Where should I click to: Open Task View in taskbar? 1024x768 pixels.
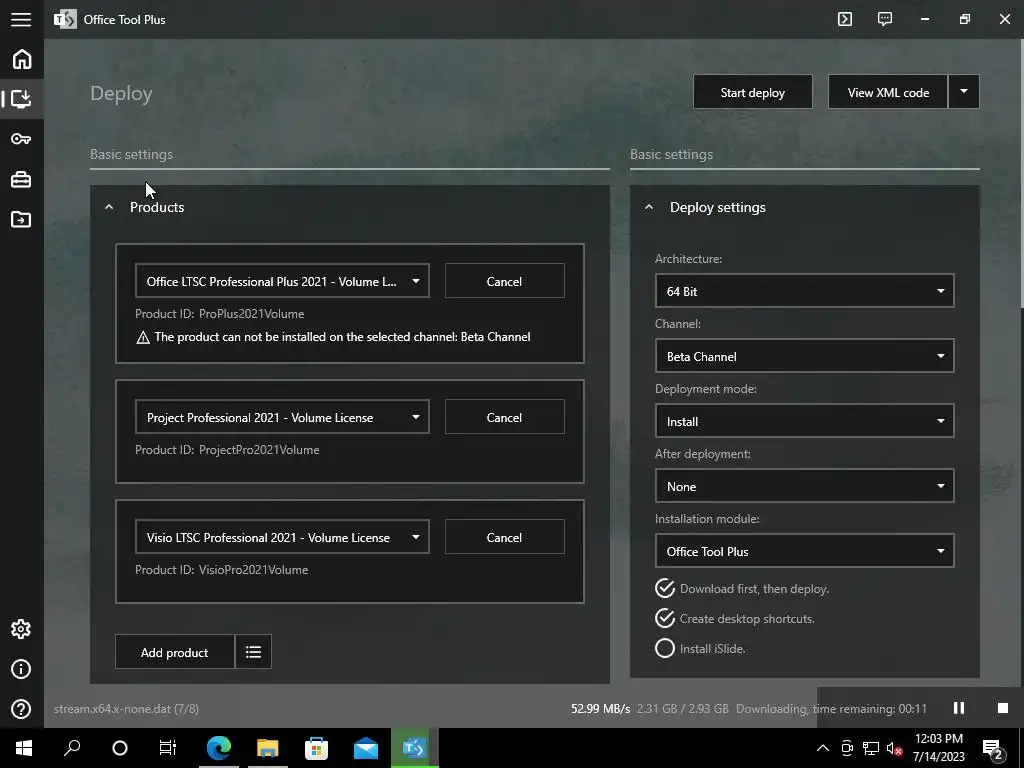click(168, 748)
